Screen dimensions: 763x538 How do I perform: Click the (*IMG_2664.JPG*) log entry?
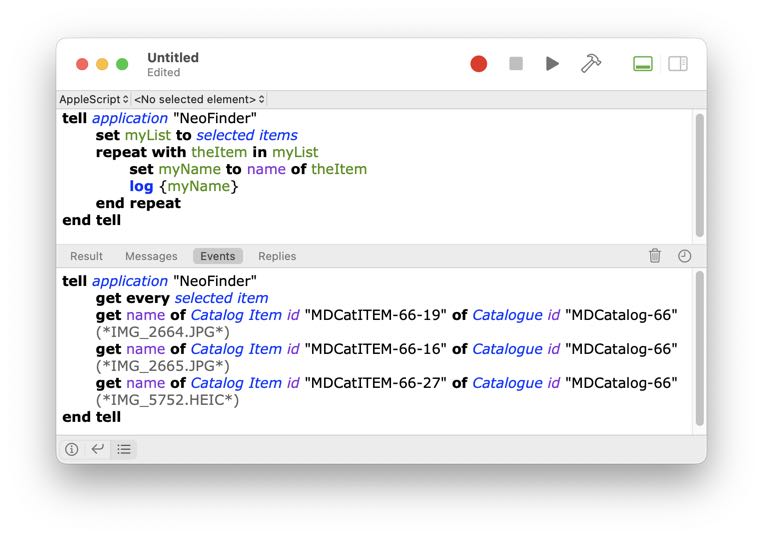(163, 332)
